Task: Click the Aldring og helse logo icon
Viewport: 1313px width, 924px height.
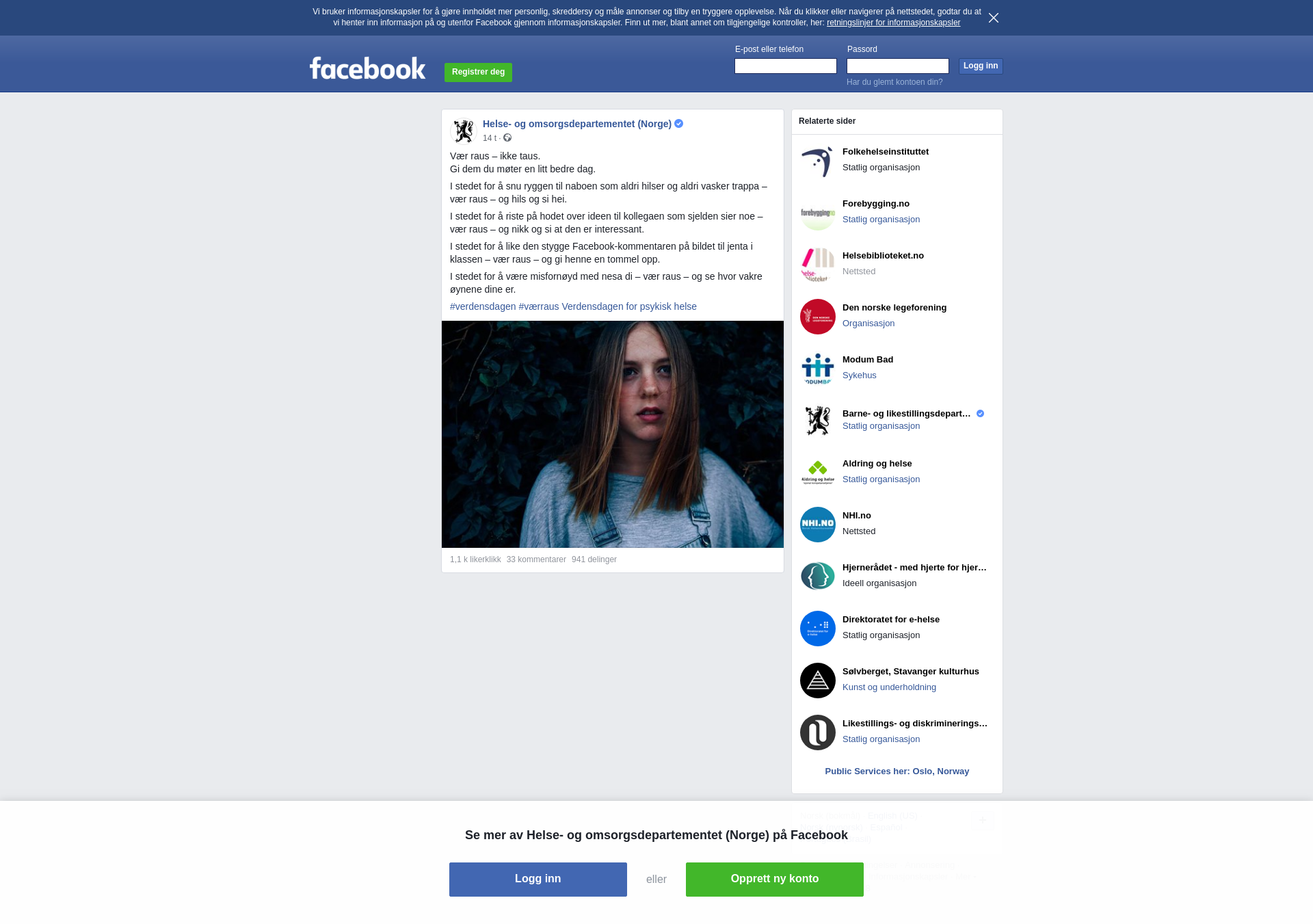Action: click(x=818, y=473)
